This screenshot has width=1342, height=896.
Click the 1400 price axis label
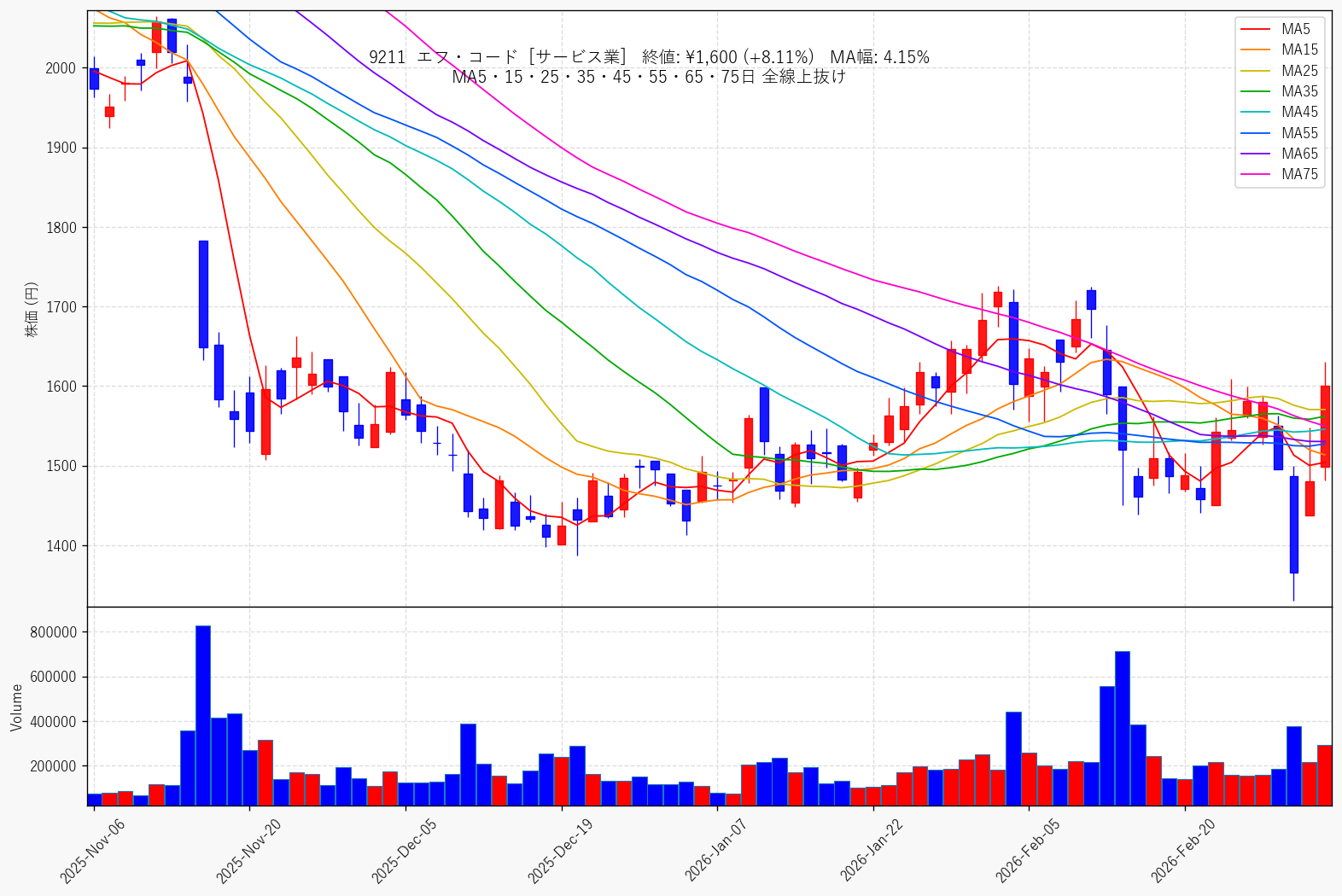pos(61,546)
